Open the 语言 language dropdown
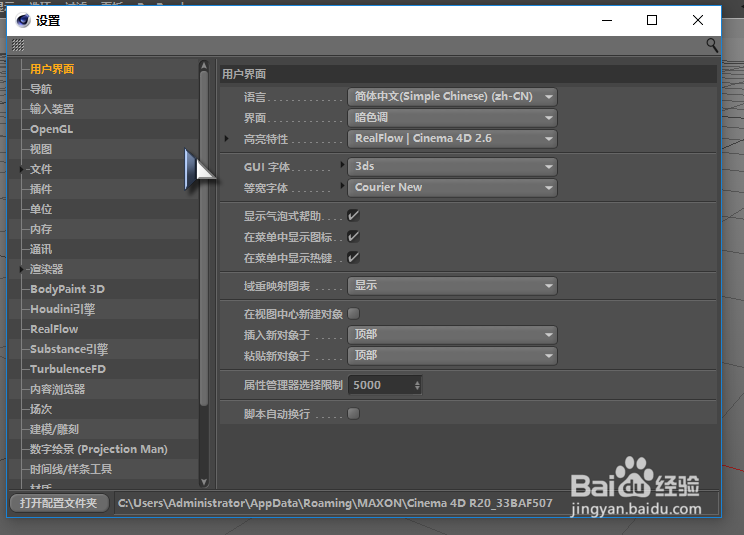 click(x=452, y=97)
